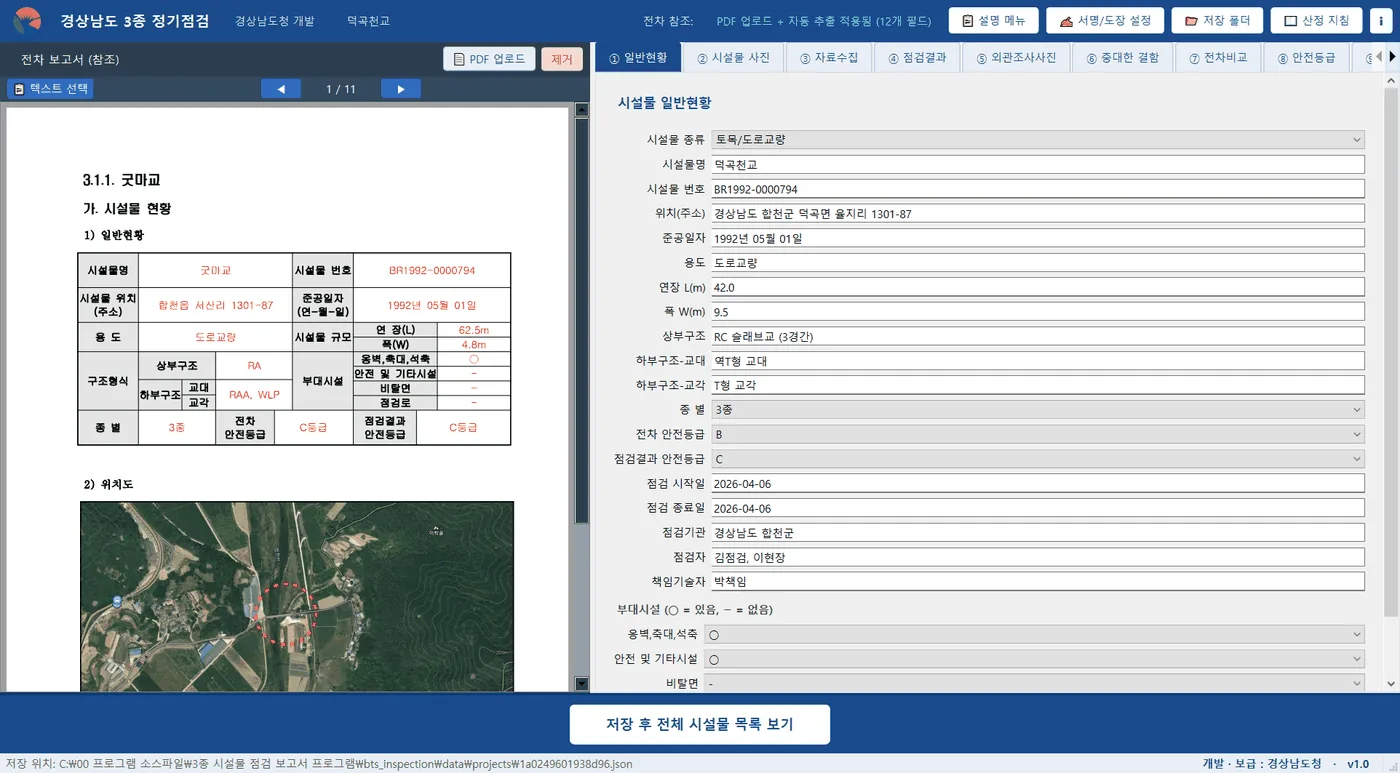
Task: Open the 설명 메뉴 help menu
Action: [x=993, y=21]
